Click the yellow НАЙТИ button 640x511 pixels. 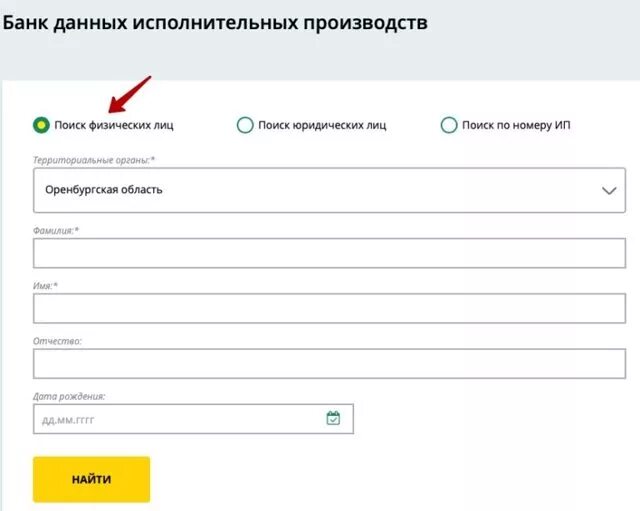coord(91,479)
